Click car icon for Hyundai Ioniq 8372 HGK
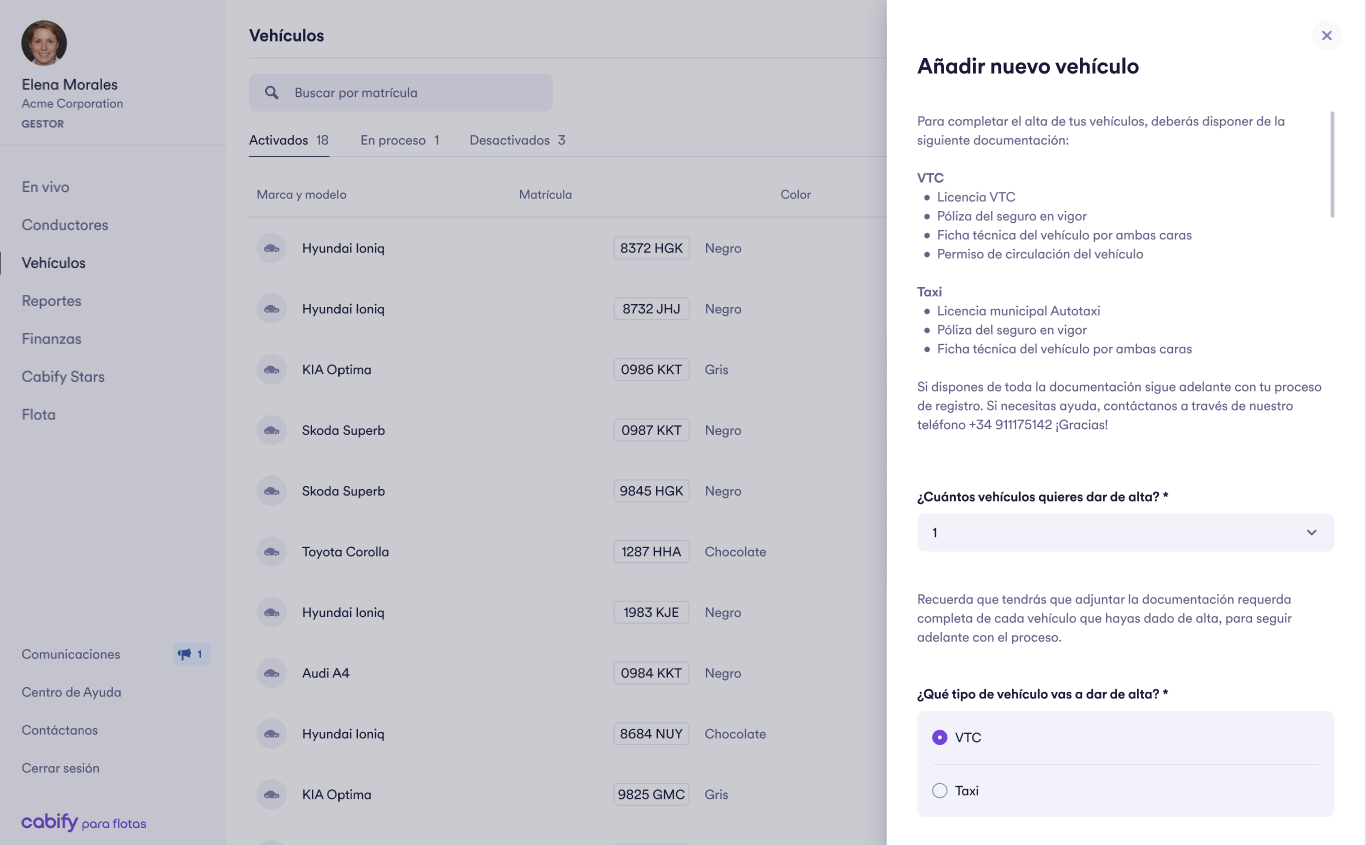Screen dimensions: 1366x845 pos(271,248)
